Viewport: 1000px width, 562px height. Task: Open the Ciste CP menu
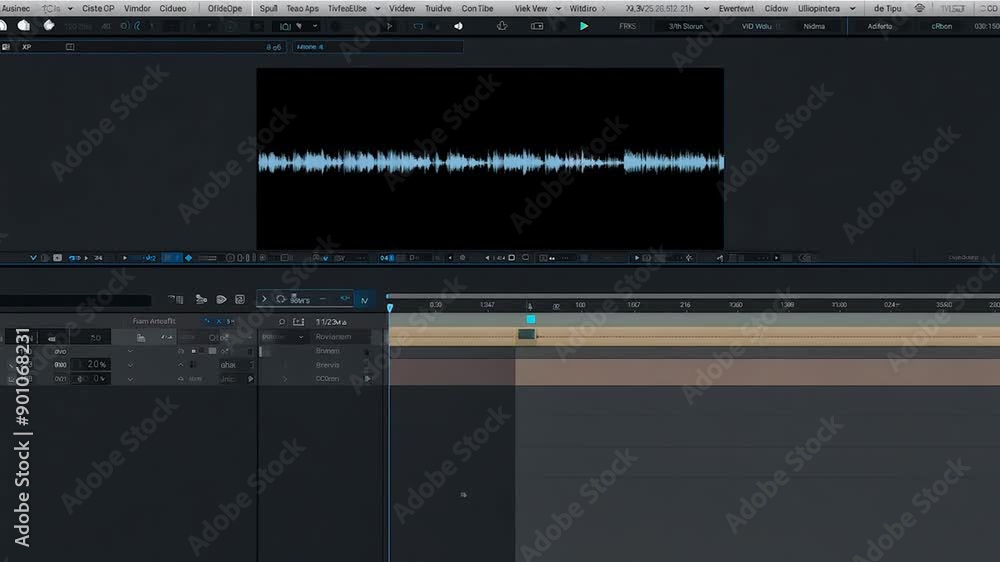[98, 8]
